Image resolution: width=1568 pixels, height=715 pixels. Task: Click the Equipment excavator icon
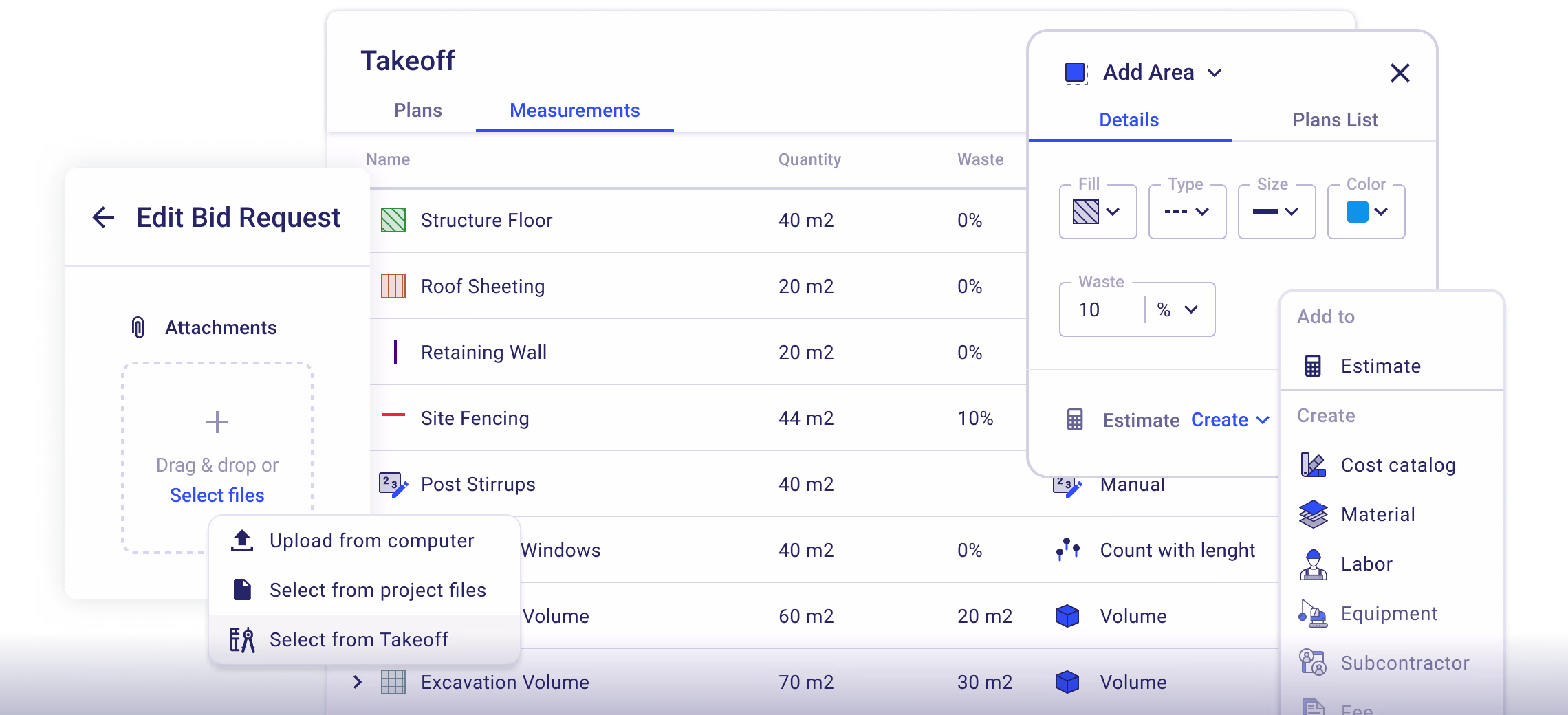pyautogui.click(x=1313, y=613)
